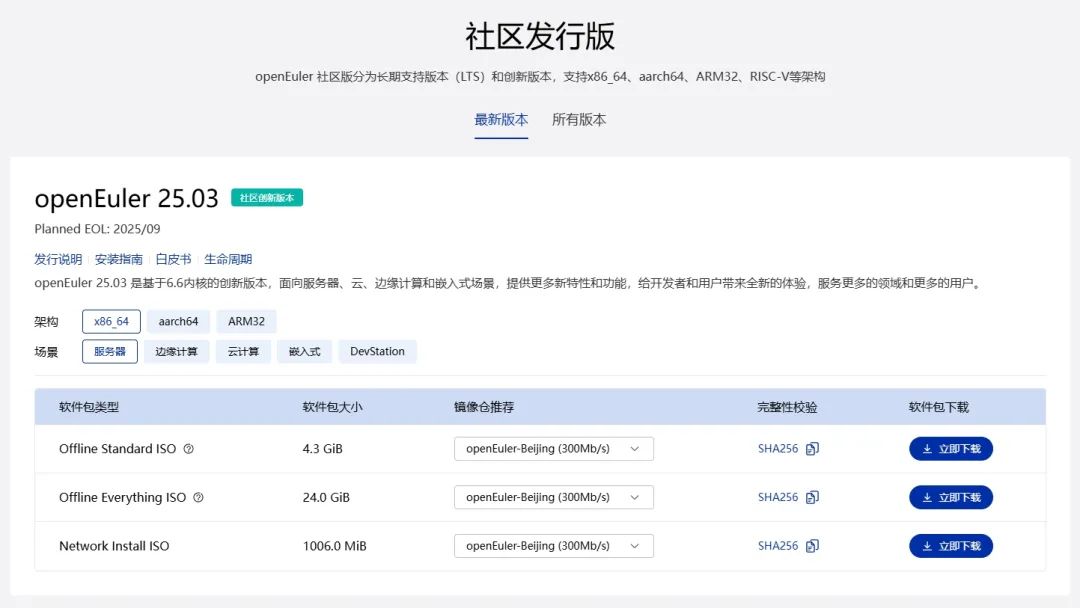Image resolution: width=1080 pixels, height=608 pixels.
Task: Copy SHA256 for Network Install ISO
Action: point(812,546)
